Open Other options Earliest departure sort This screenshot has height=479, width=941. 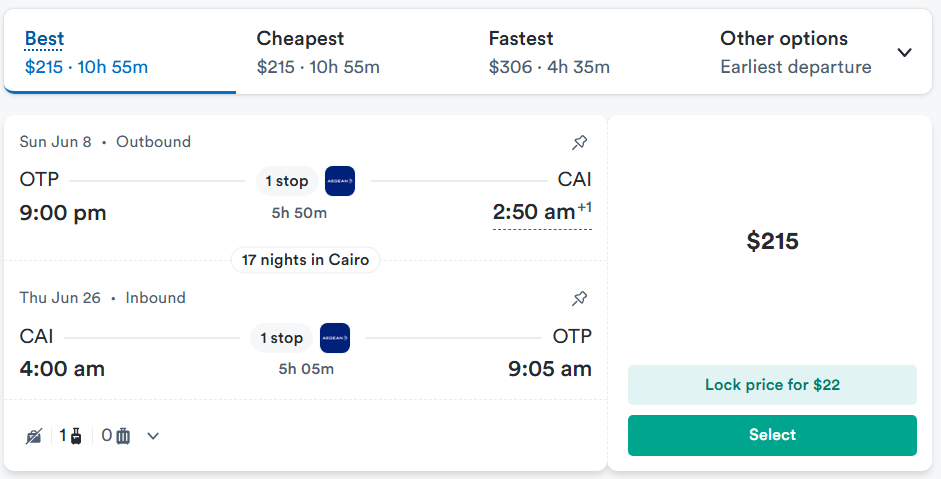(796, 52)
